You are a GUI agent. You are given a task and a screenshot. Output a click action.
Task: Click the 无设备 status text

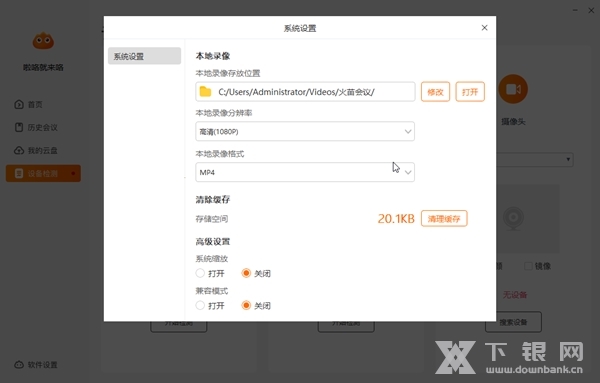click(x=515, y=295)
